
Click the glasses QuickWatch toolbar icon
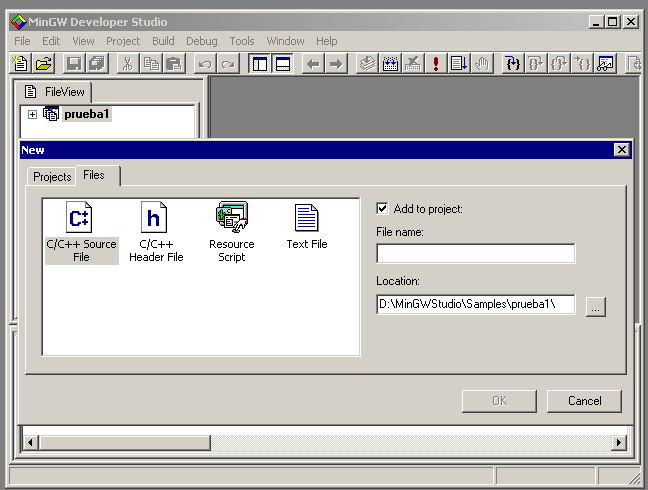point(605,64)
